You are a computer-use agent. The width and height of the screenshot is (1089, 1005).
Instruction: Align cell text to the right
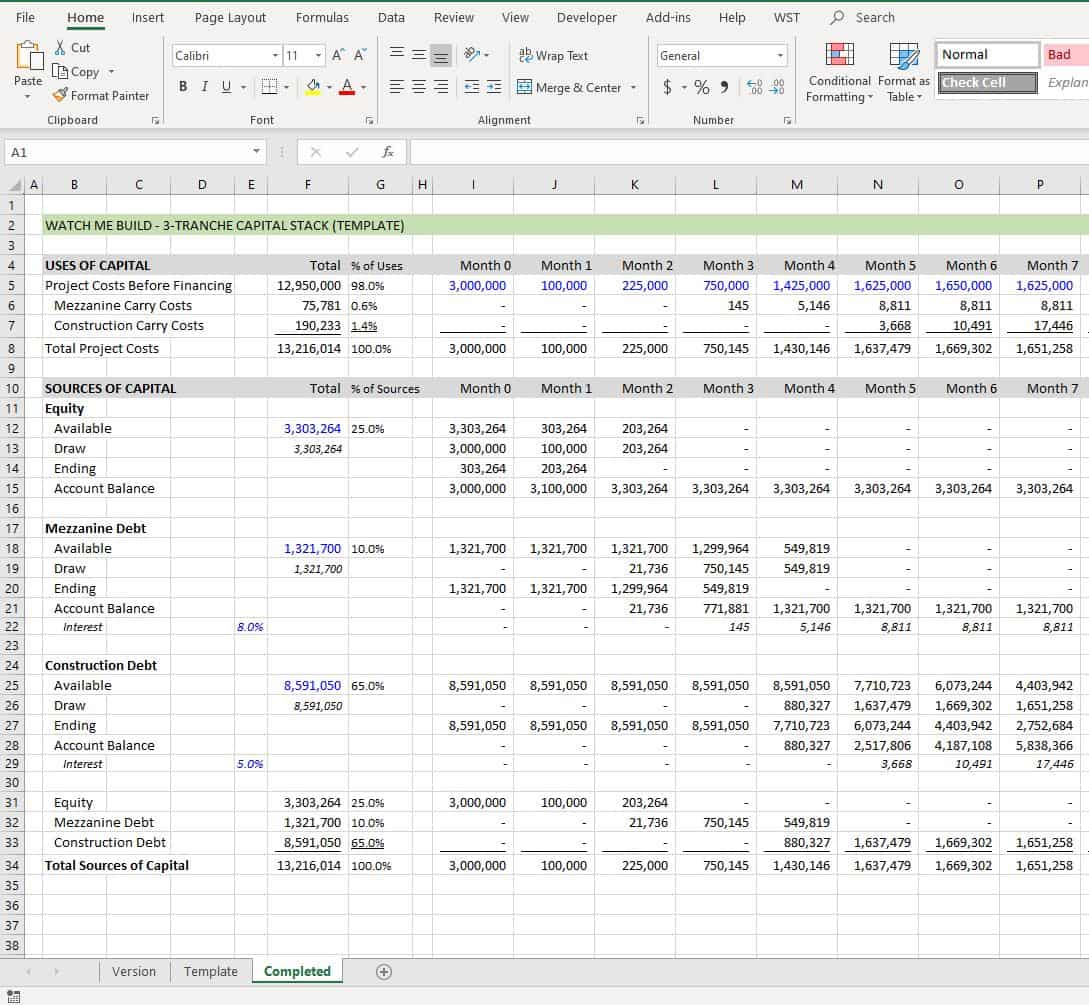click(x=441, y=87)
